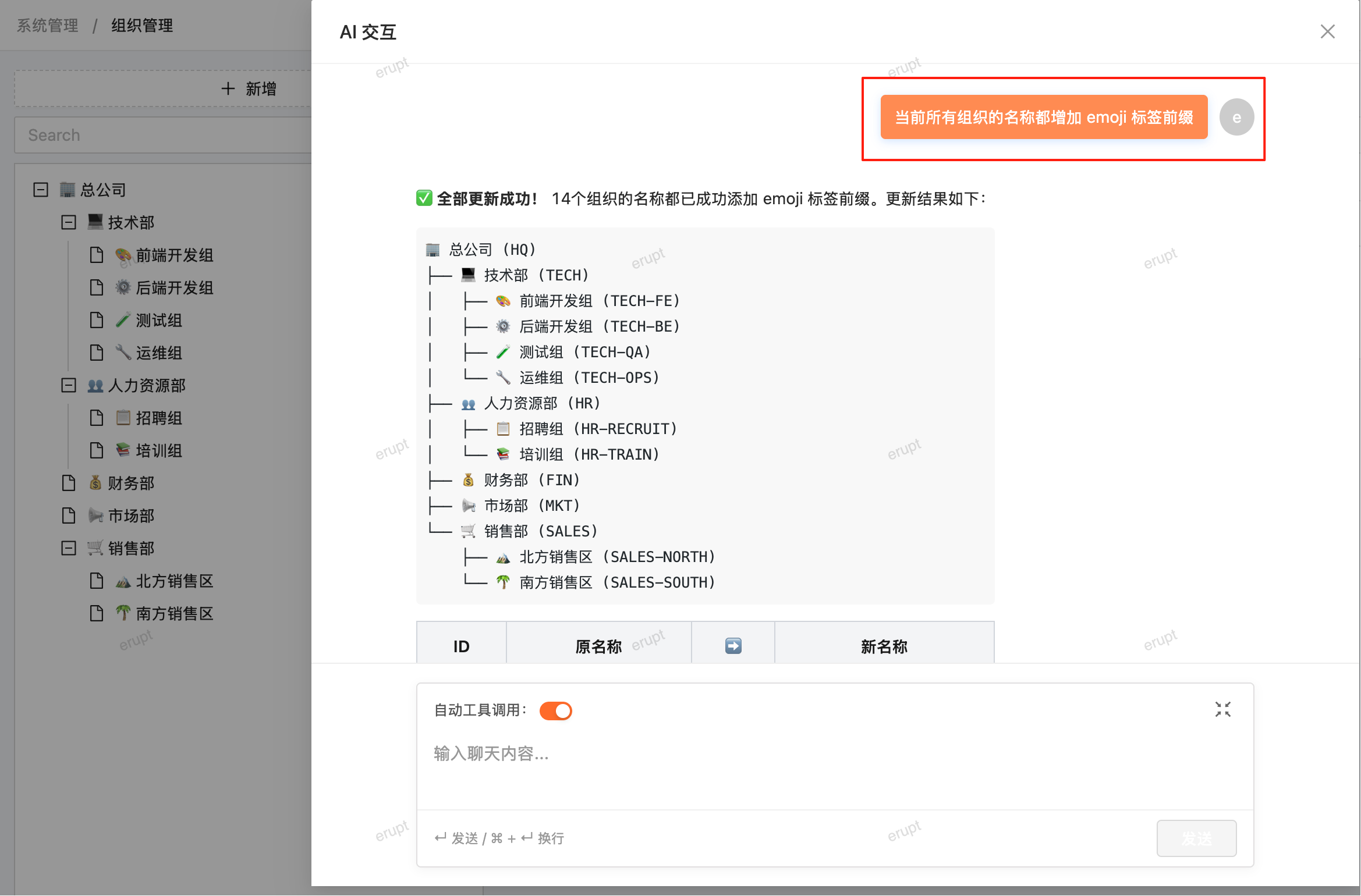Click the file icon beside 南方销售区
The height and width of the screenshot is (896, 1361).
click(97, 613)
